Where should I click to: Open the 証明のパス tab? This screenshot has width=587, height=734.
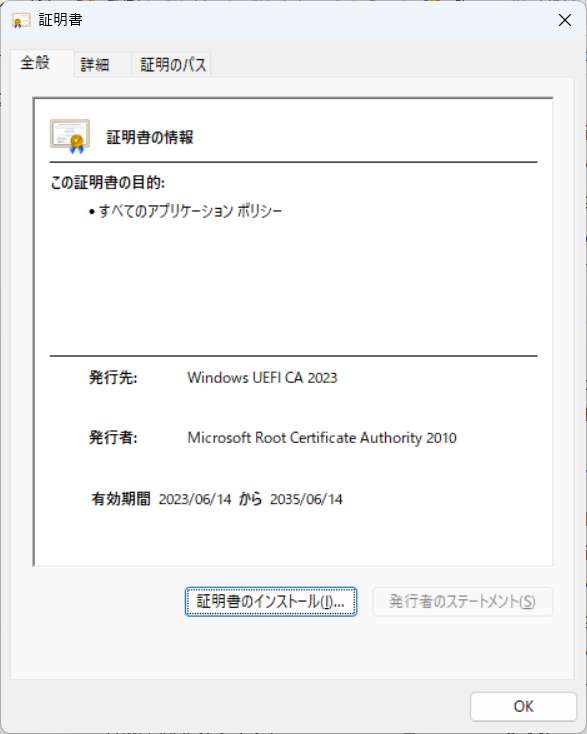coord(171,64)
